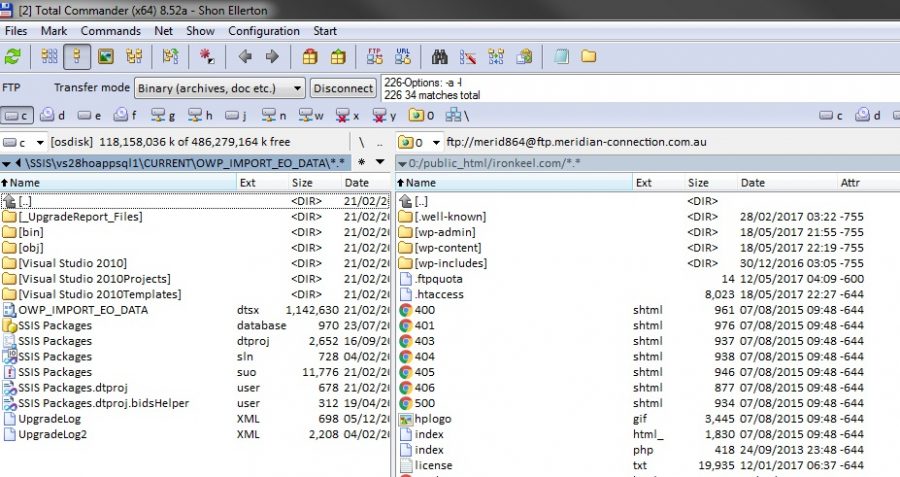Open right panel path history dropdown arrow
The image size is (900, 477).
(x=402, y=164)
